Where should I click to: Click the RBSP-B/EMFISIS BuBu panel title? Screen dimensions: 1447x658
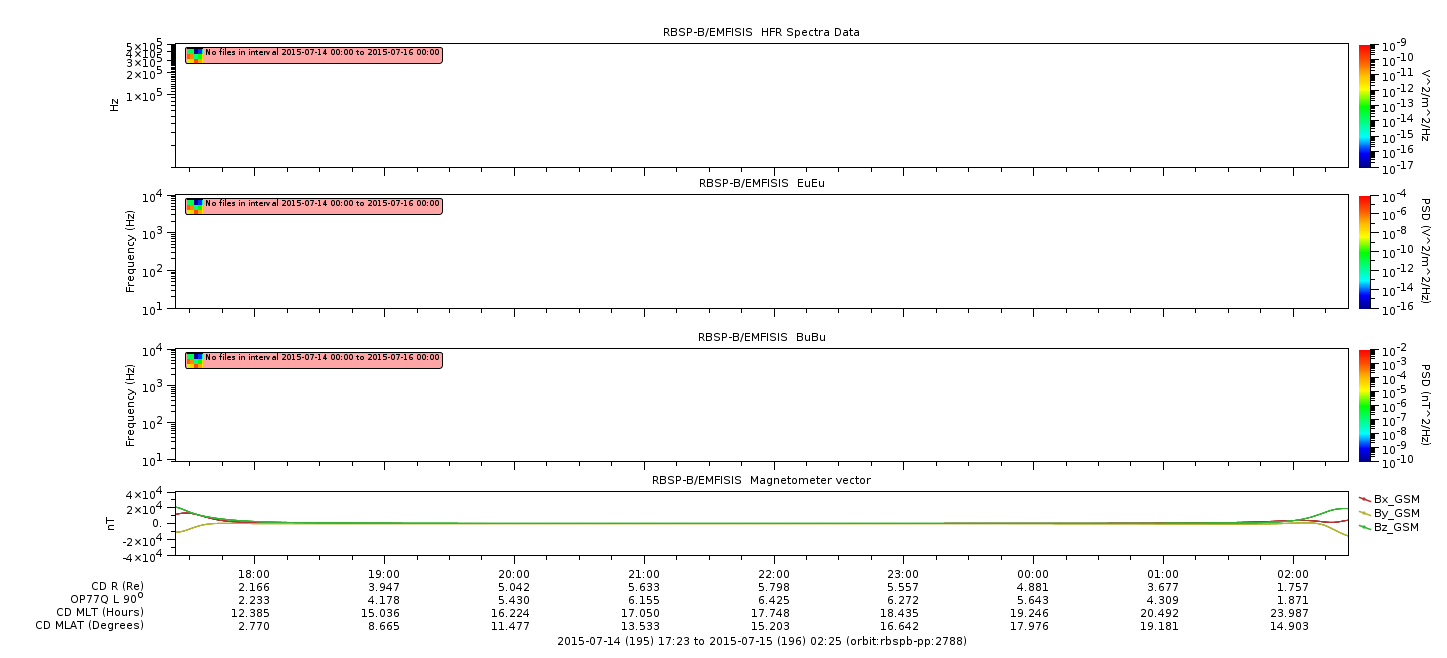tap(761, 337)
